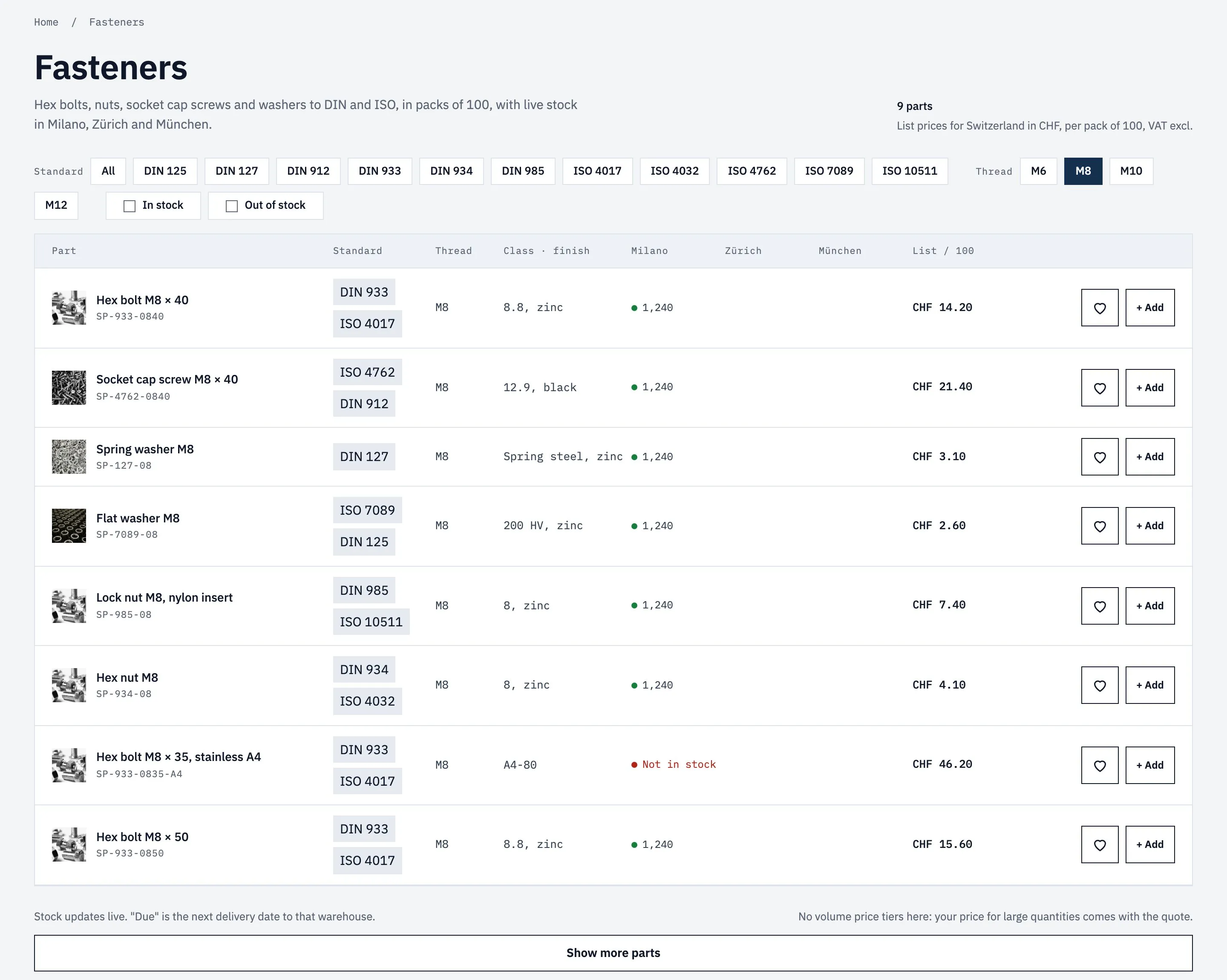Click heart icon on Hex nut M8 row
Image resolution: width=1227 pixels, height=980 pixels.
pyautogui.click(x=1100, y=685)
